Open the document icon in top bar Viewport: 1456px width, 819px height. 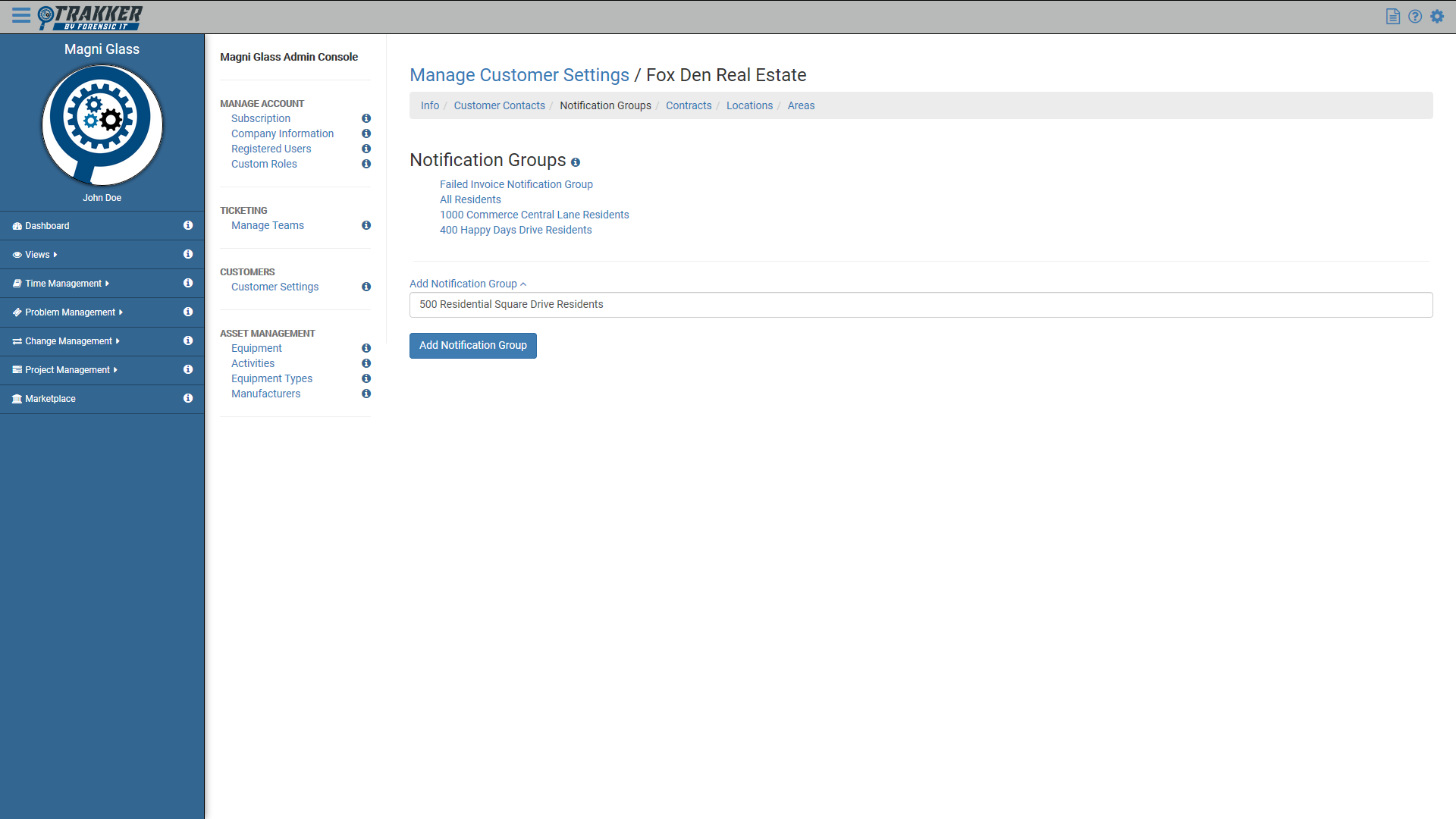1392,17
